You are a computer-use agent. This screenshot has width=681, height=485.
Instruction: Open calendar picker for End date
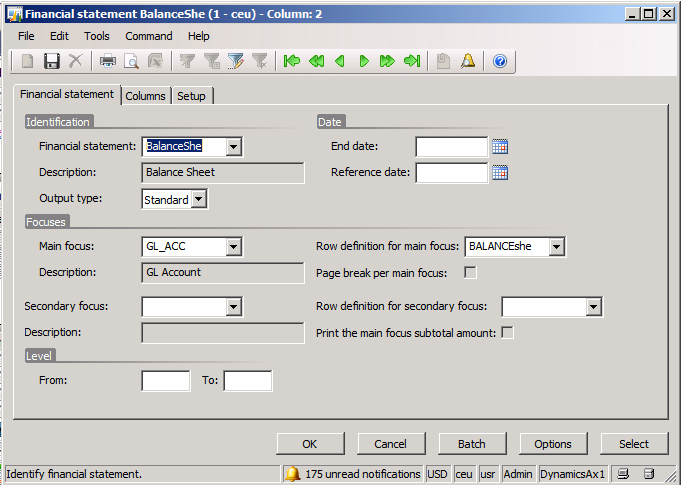pyautogui.click(x=500, y=147)
